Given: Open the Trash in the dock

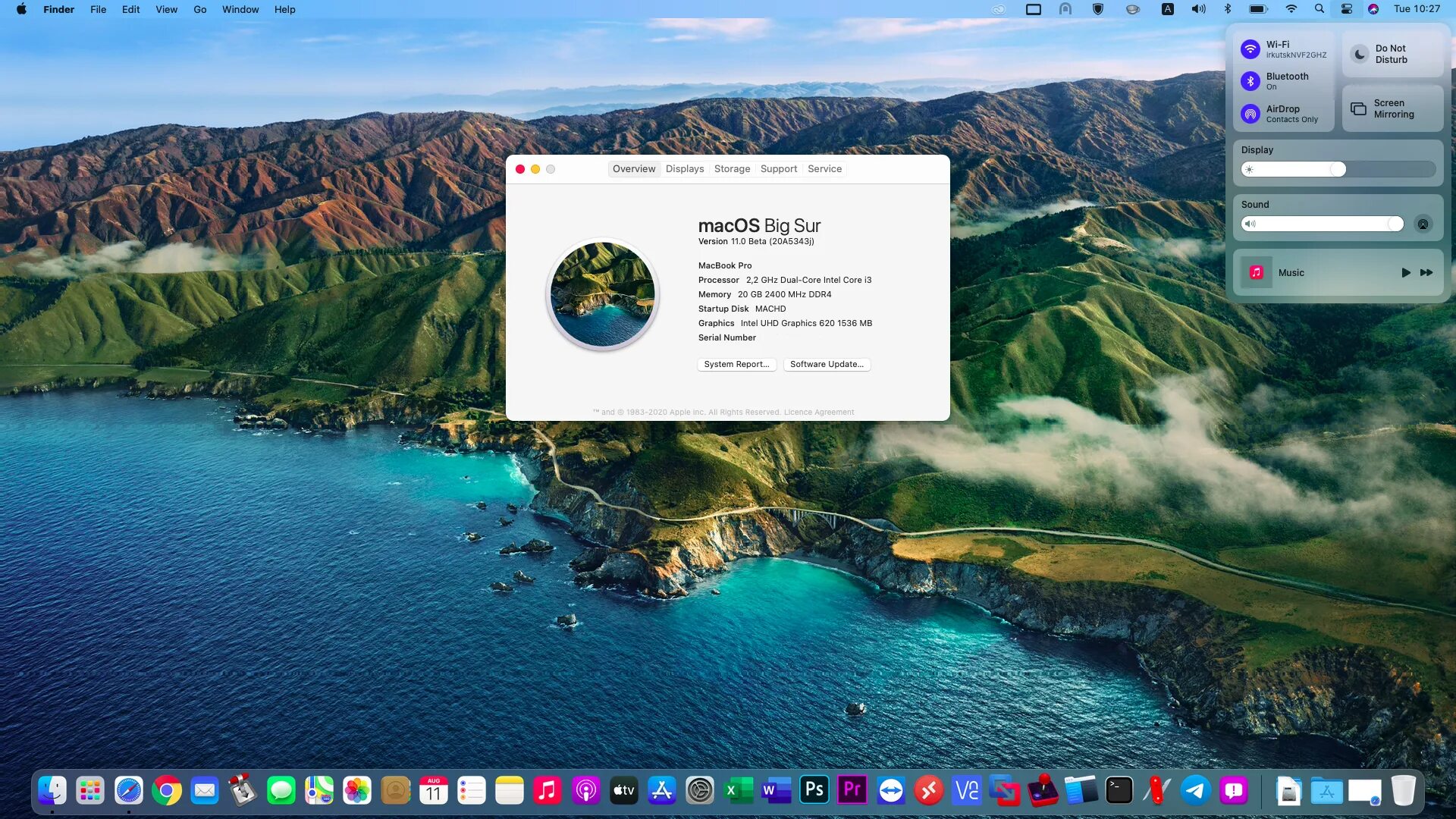Looking at the screenshot, I should point(1404,791).
